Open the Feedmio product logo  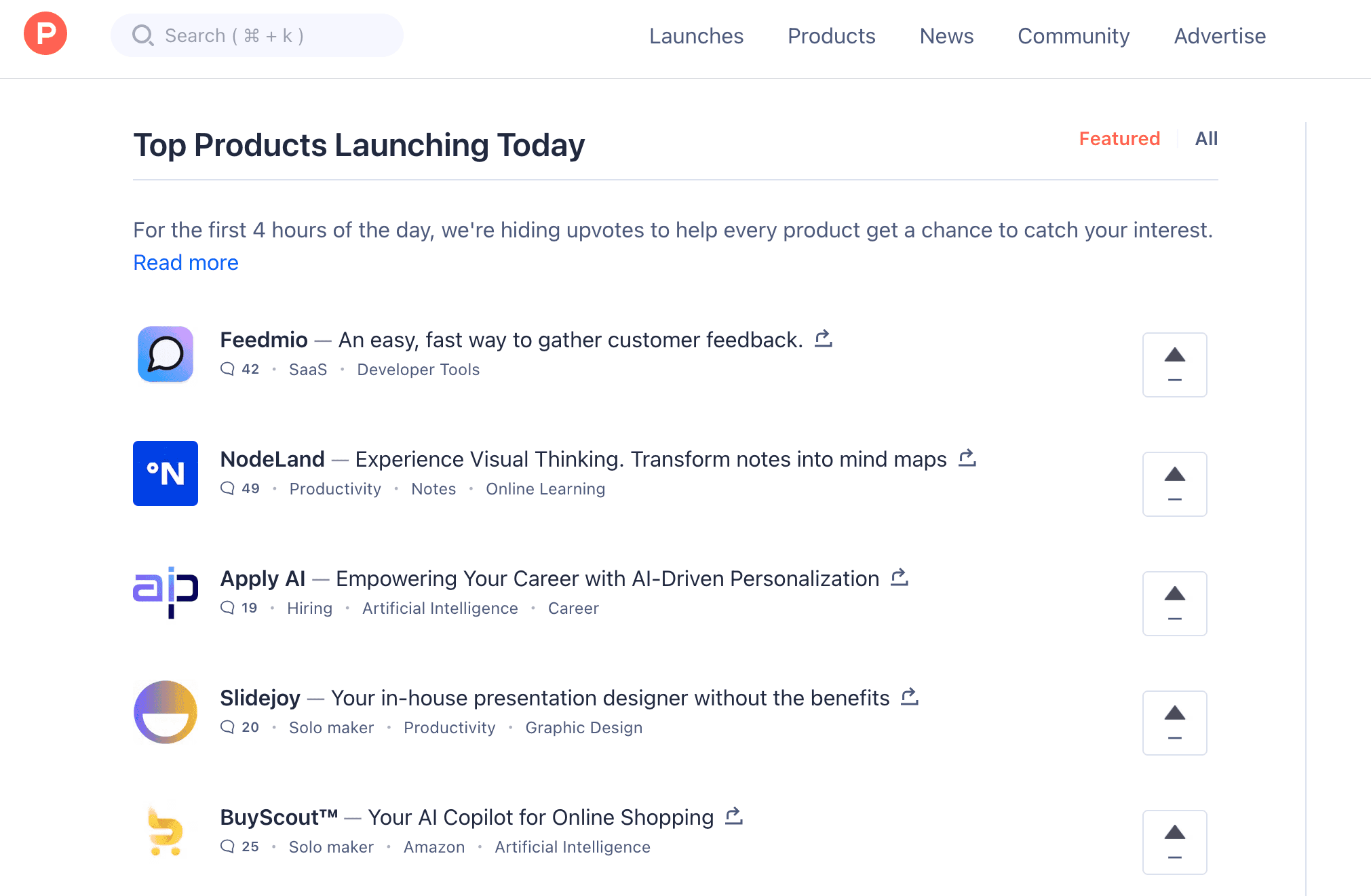[x=166, y=354]
